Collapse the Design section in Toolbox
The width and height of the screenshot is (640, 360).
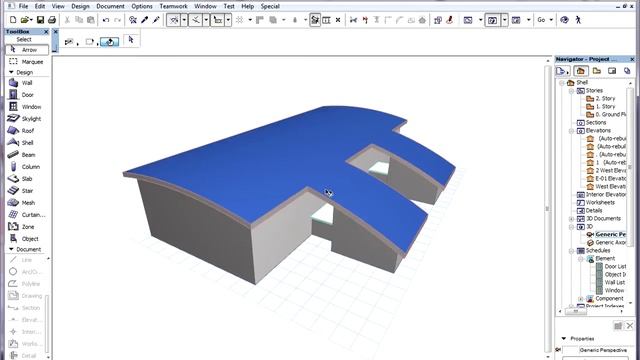point(11,72)
